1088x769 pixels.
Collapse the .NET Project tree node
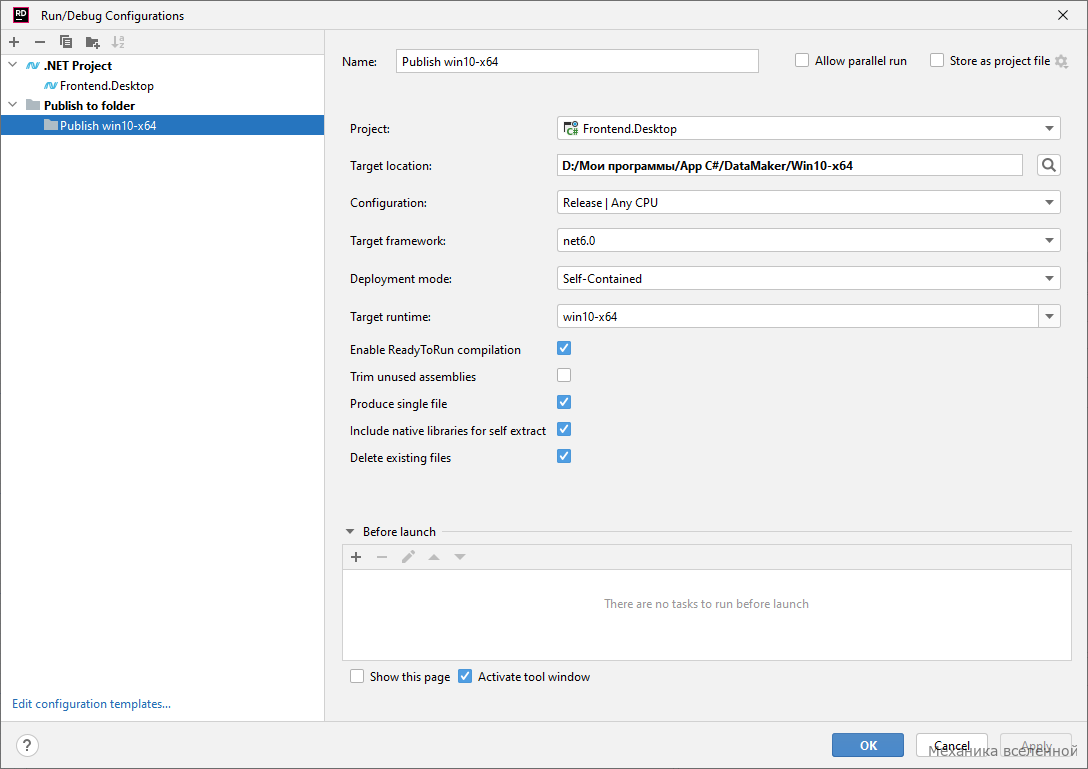click(12, 65)
